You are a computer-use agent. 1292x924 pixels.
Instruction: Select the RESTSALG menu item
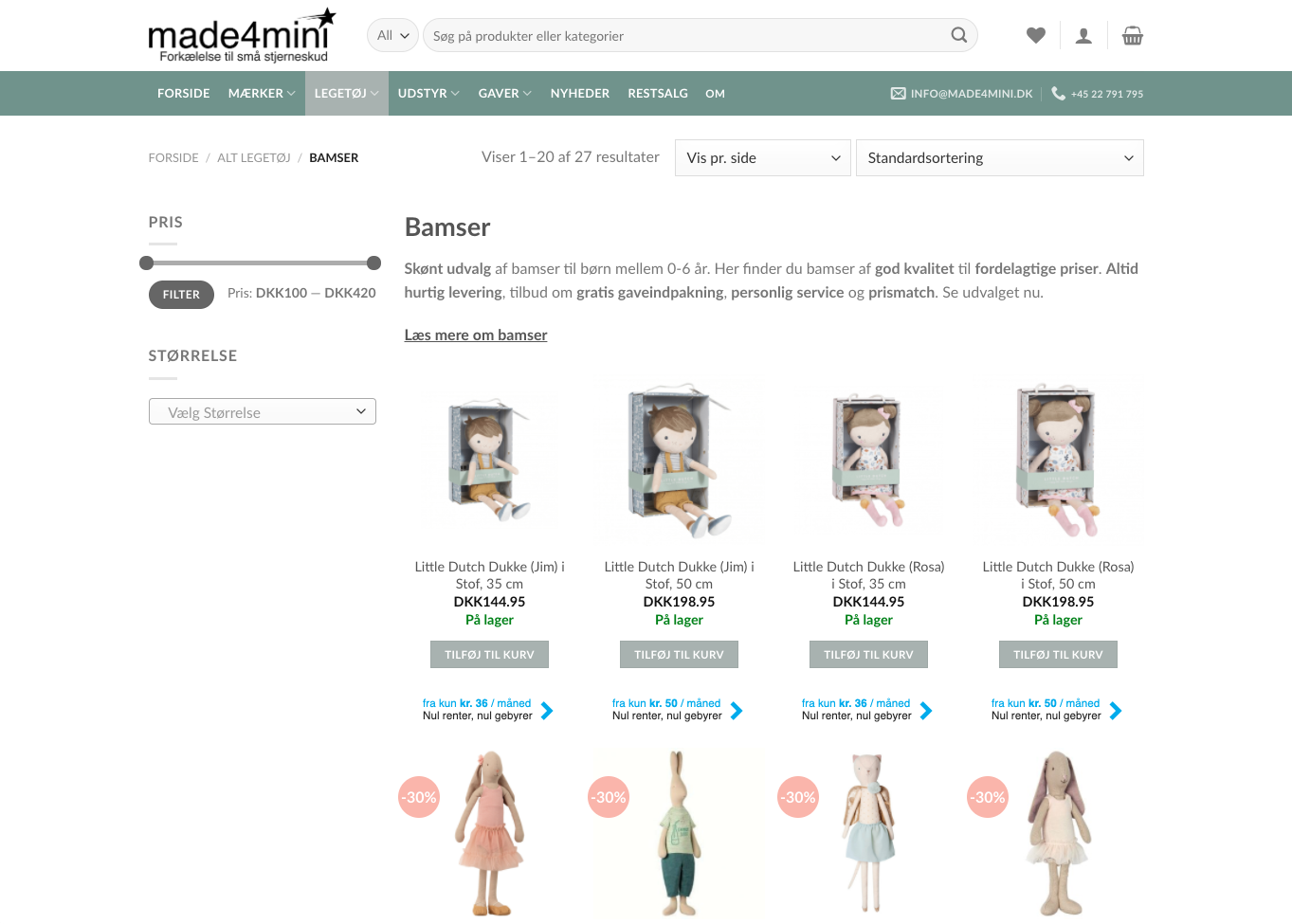coord(658,94)
